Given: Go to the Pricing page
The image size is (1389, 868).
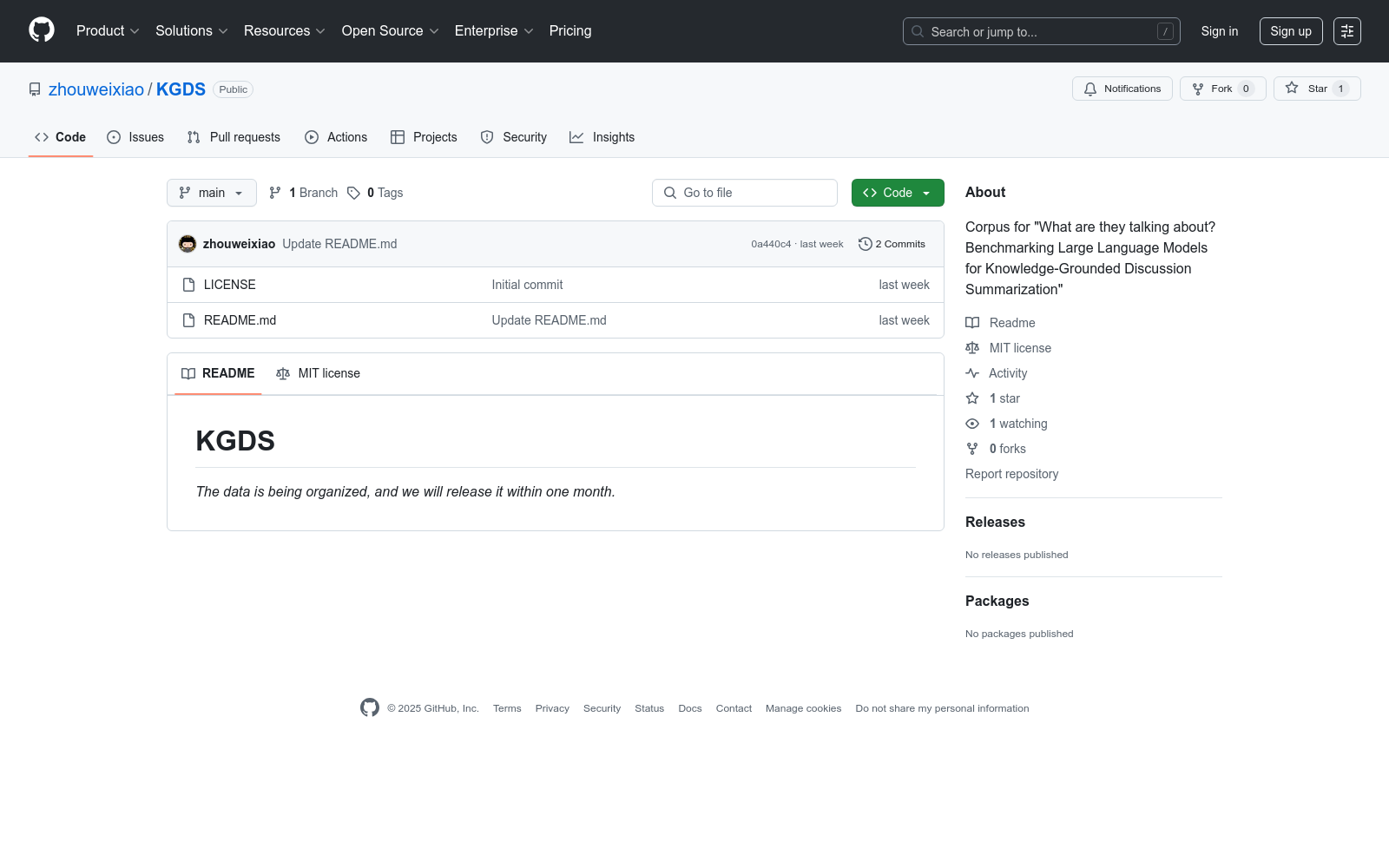Looking at the screenshot, I should (570, 31).
